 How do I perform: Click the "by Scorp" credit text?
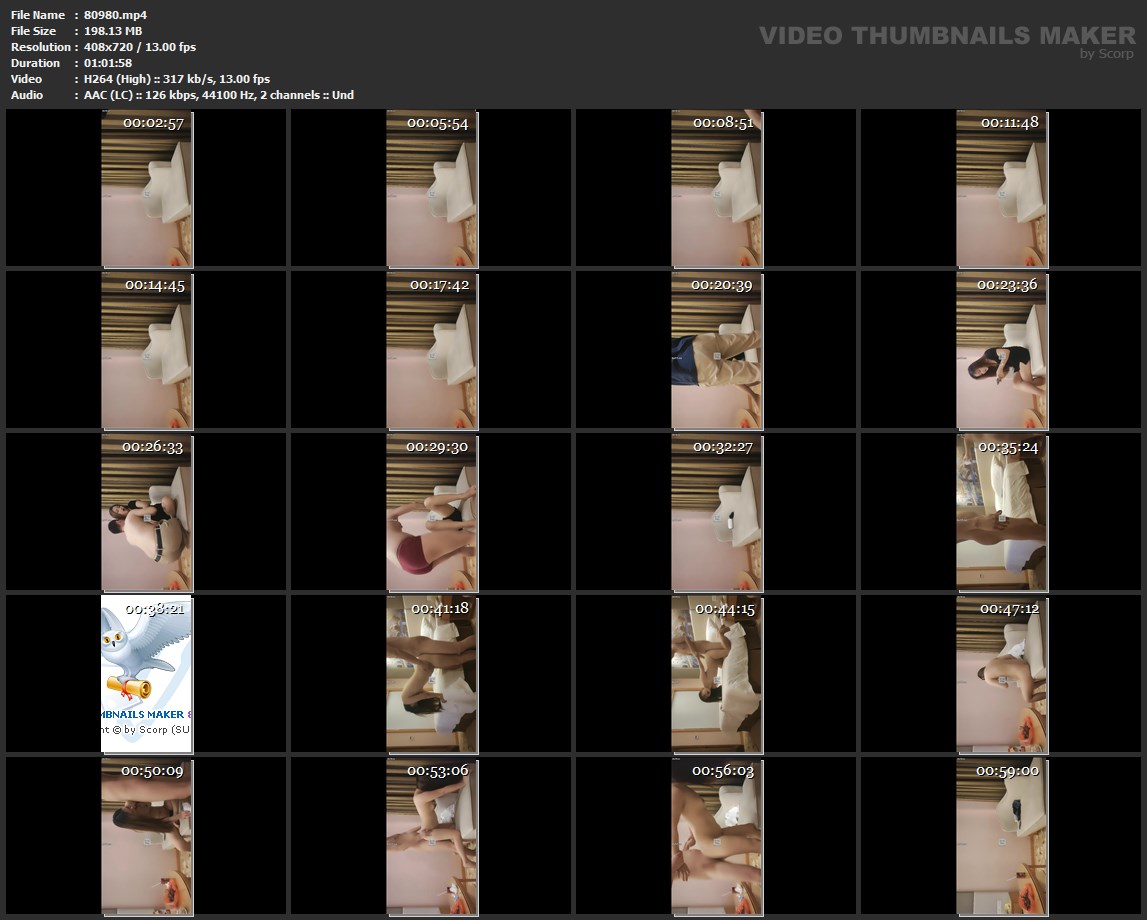1106,54
